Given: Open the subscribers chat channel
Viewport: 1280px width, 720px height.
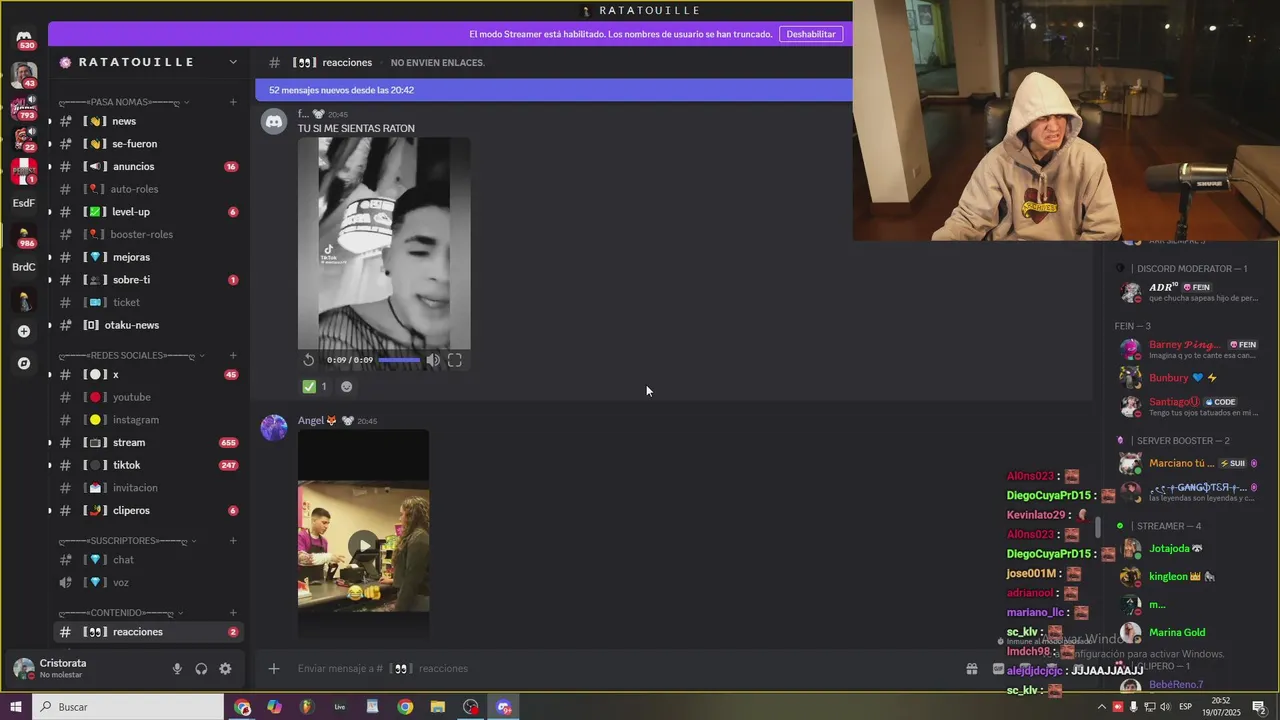Looking at the screenshot, I should [148, 560].
